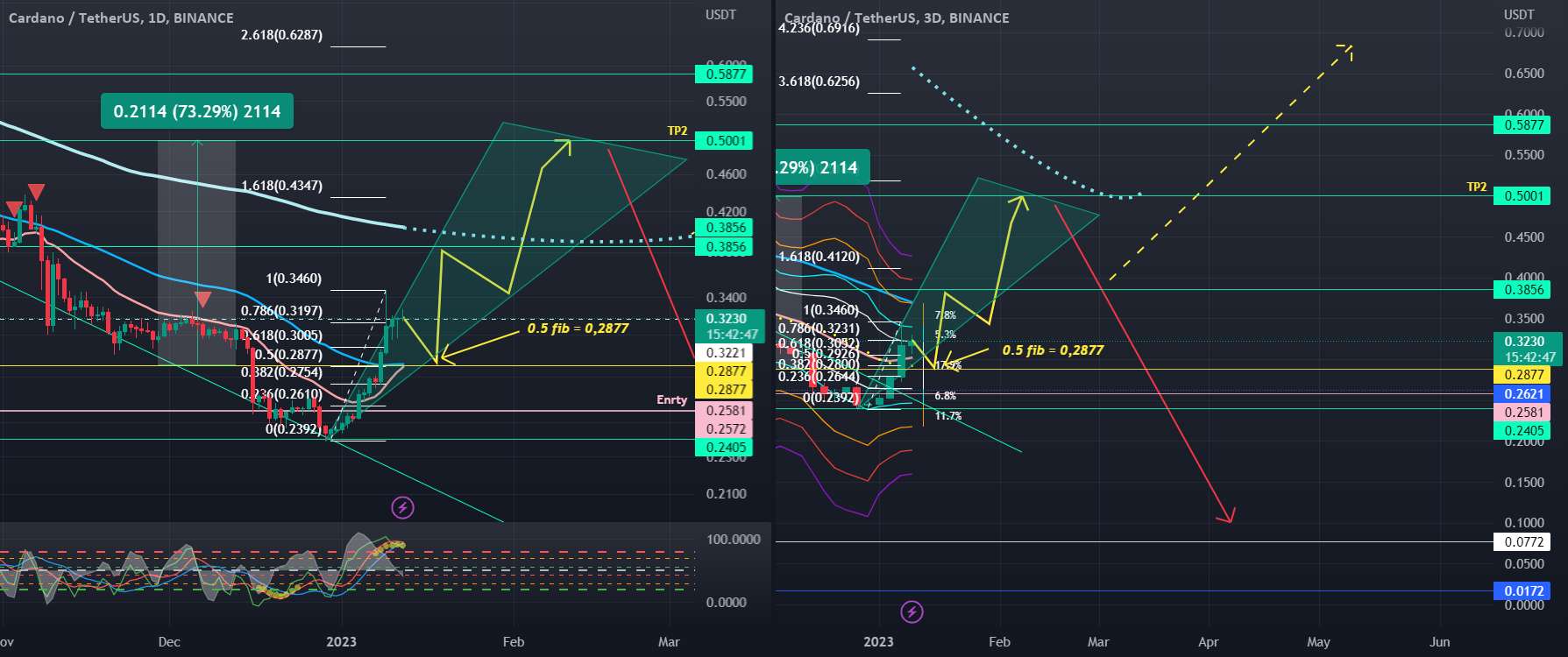Viewport: 1568px width, 657px height.
Task: Click the USDT currency label on the 3D chart
Action: (1519, 14)
